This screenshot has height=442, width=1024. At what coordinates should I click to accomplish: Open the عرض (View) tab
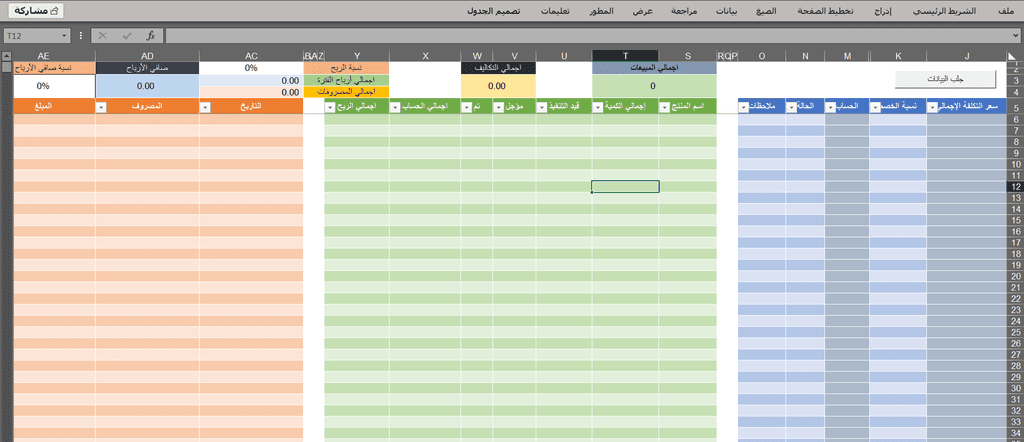(x=645, y=12)
